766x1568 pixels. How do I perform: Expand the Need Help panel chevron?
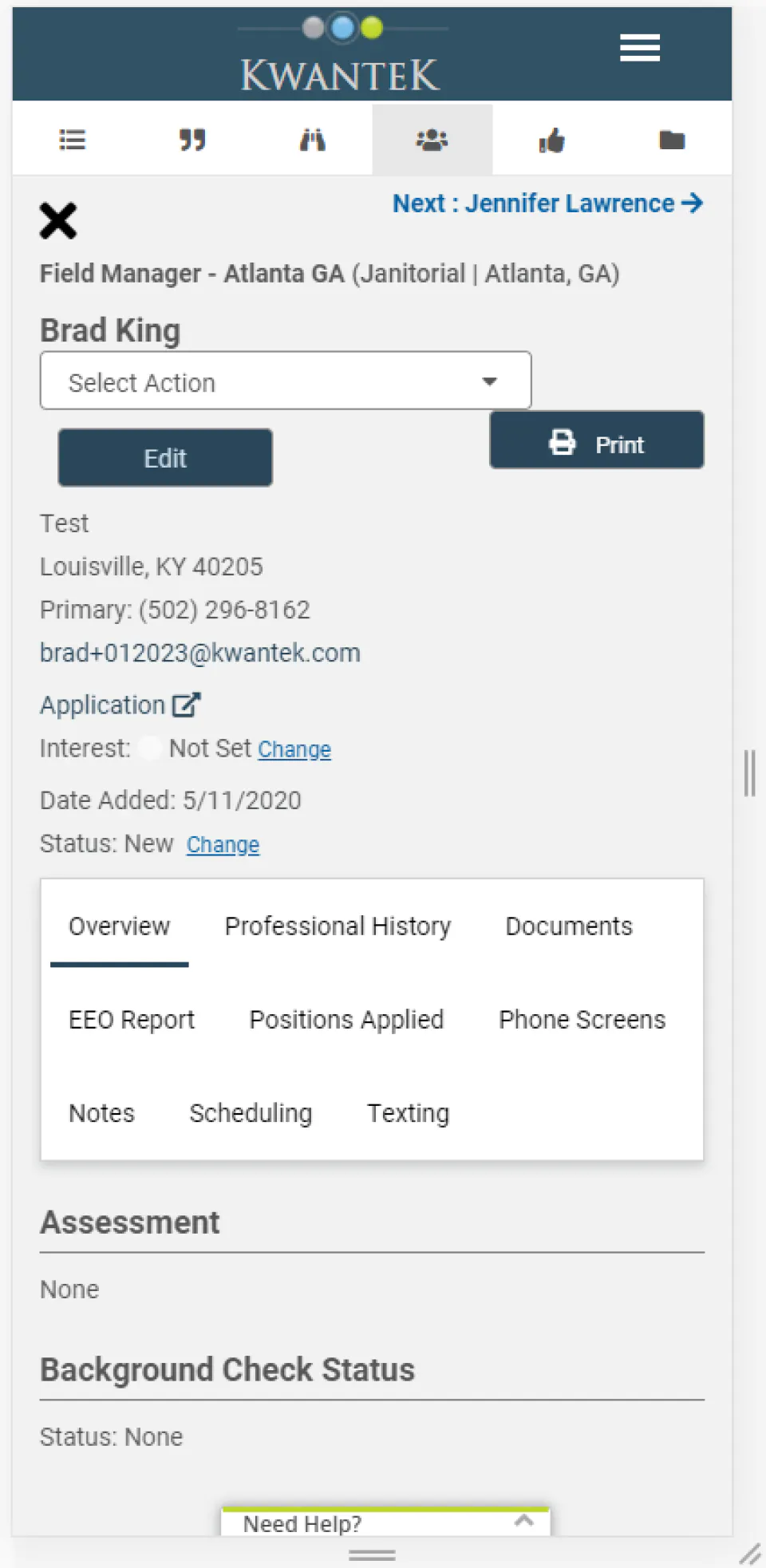pos(524,1521)
